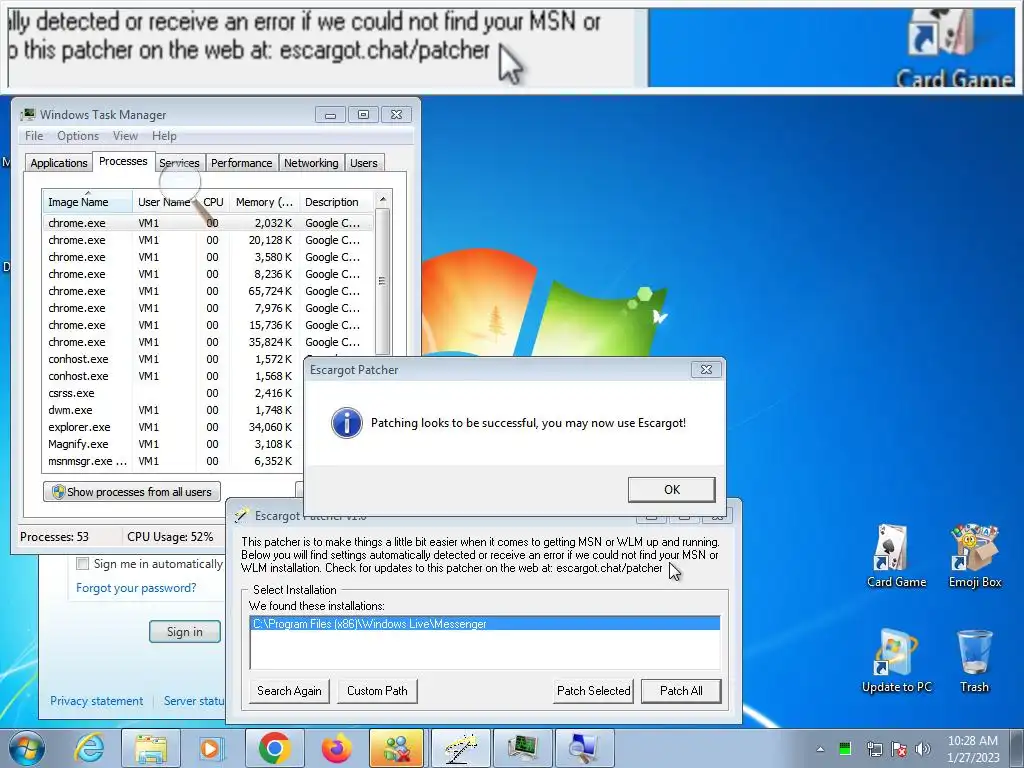Switch to the Processes tab

click(x=123, y=161)
